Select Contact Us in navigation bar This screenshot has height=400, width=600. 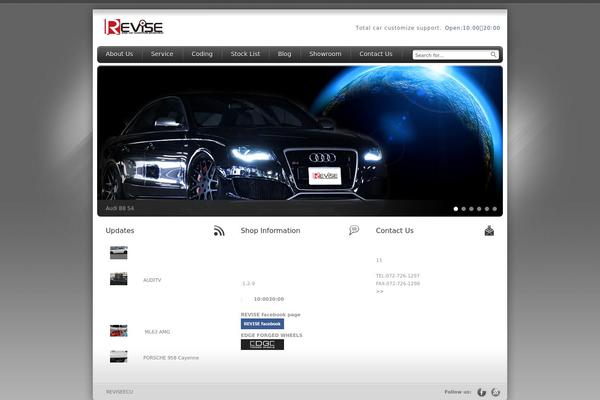376,54
